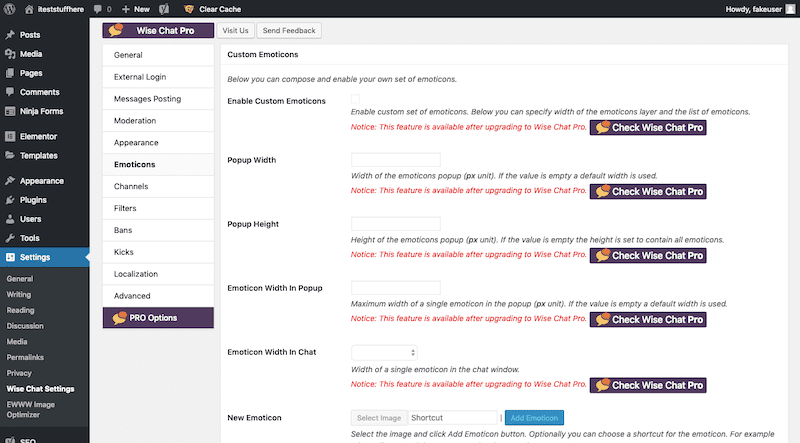Open the Media item in Settings submenu
Image resolution: width=800 pixels, height=443 pixels.
(x=17, y=342)
